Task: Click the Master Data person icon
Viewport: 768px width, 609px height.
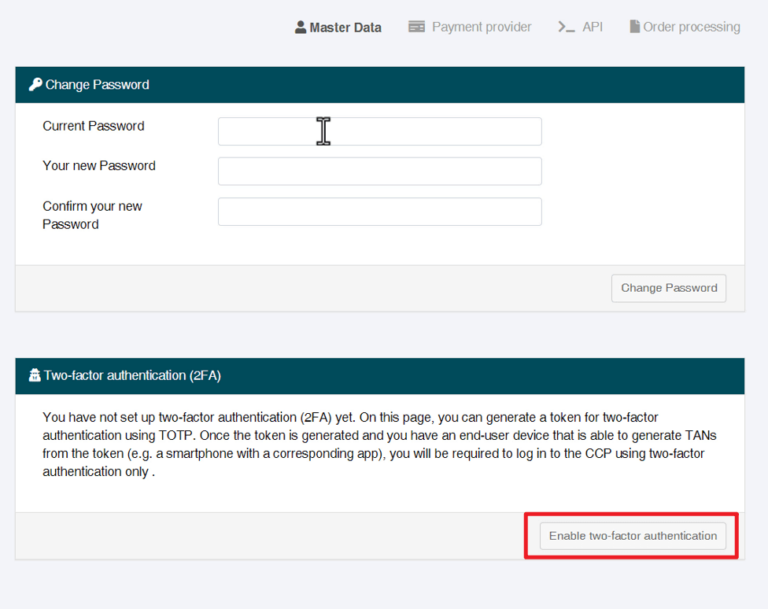Action: click(300, 27)
